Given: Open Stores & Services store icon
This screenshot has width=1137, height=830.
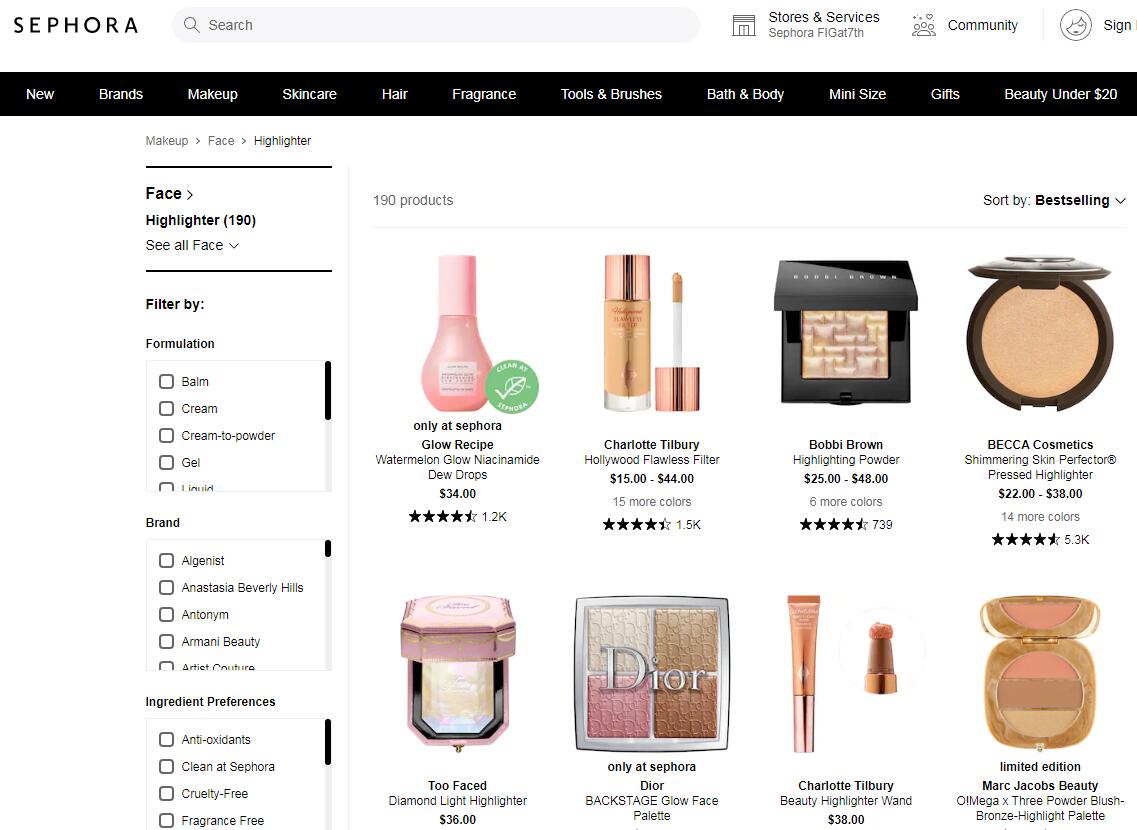Looking at the screenshot, I should coord(744,25).
